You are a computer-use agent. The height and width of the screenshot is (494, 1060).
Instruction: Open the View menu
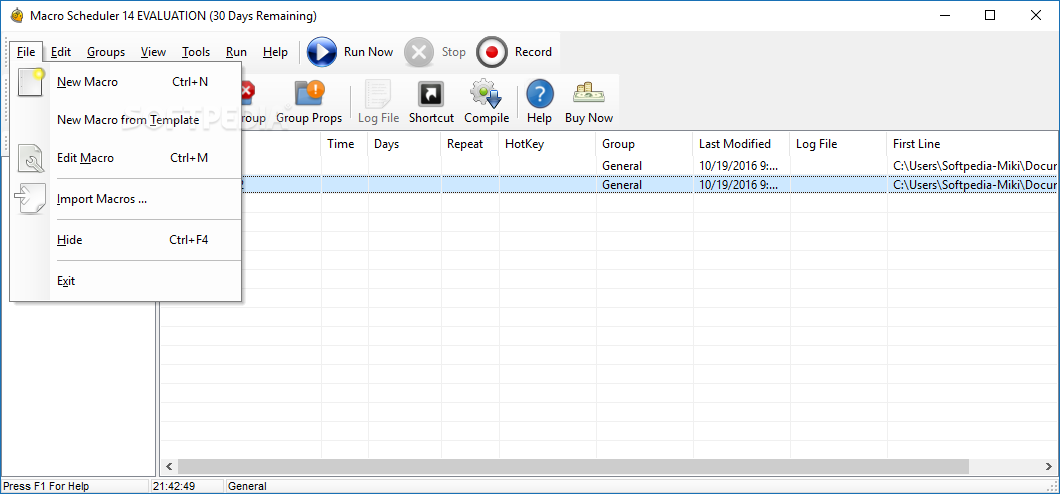(x=153, y=52)
